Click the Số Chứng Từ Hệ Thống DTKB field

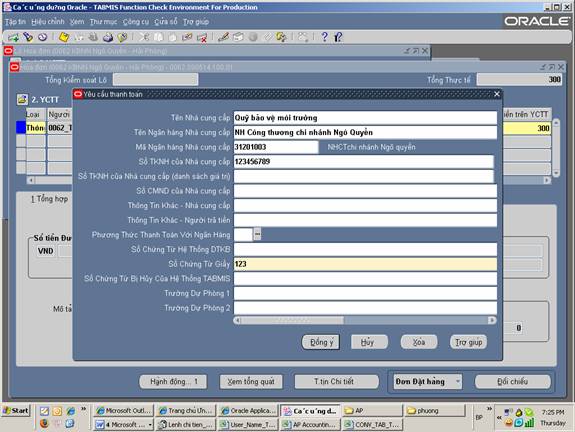point(365,249)
